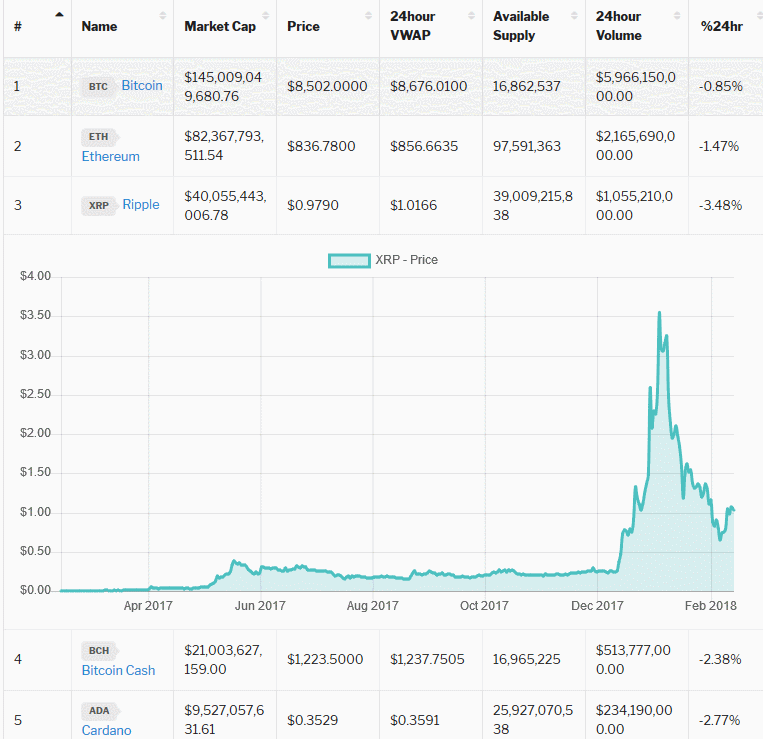Click Bitcoin Cash supply value 16,965,225
Viewport: 763px width, 739px height.
point(527,659)
